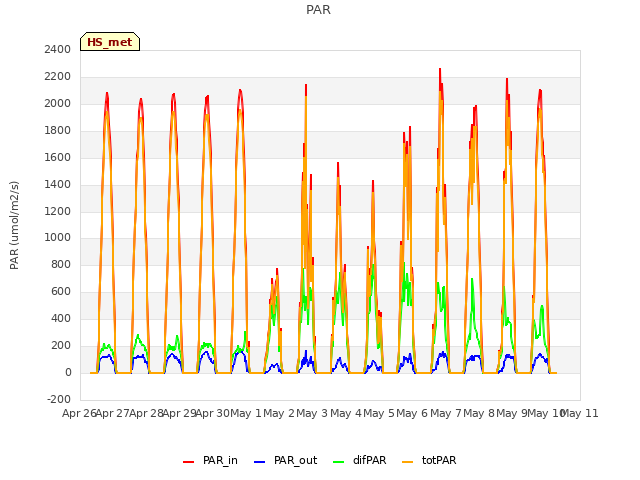Click the 400 y-axis tick label
Image resolution: width=640 pixels, height=480 pixels.
(x=61, y=318)
